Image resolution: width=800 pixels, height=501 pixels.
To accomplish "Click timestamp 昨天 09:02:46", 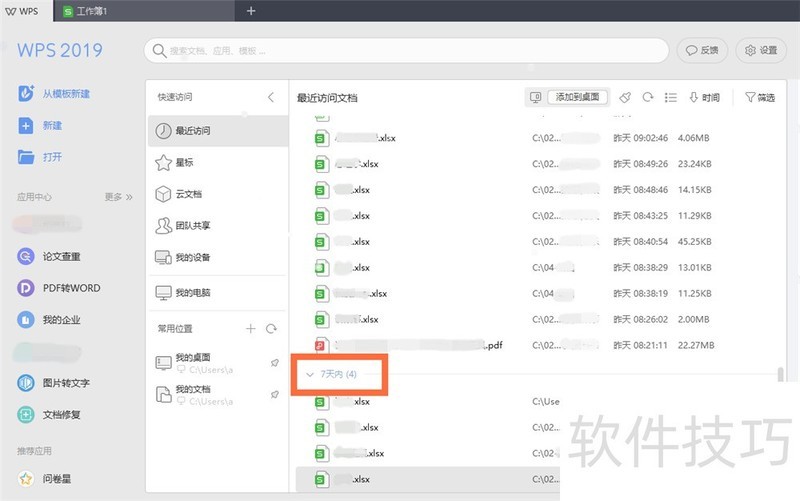I will [640, 138].
